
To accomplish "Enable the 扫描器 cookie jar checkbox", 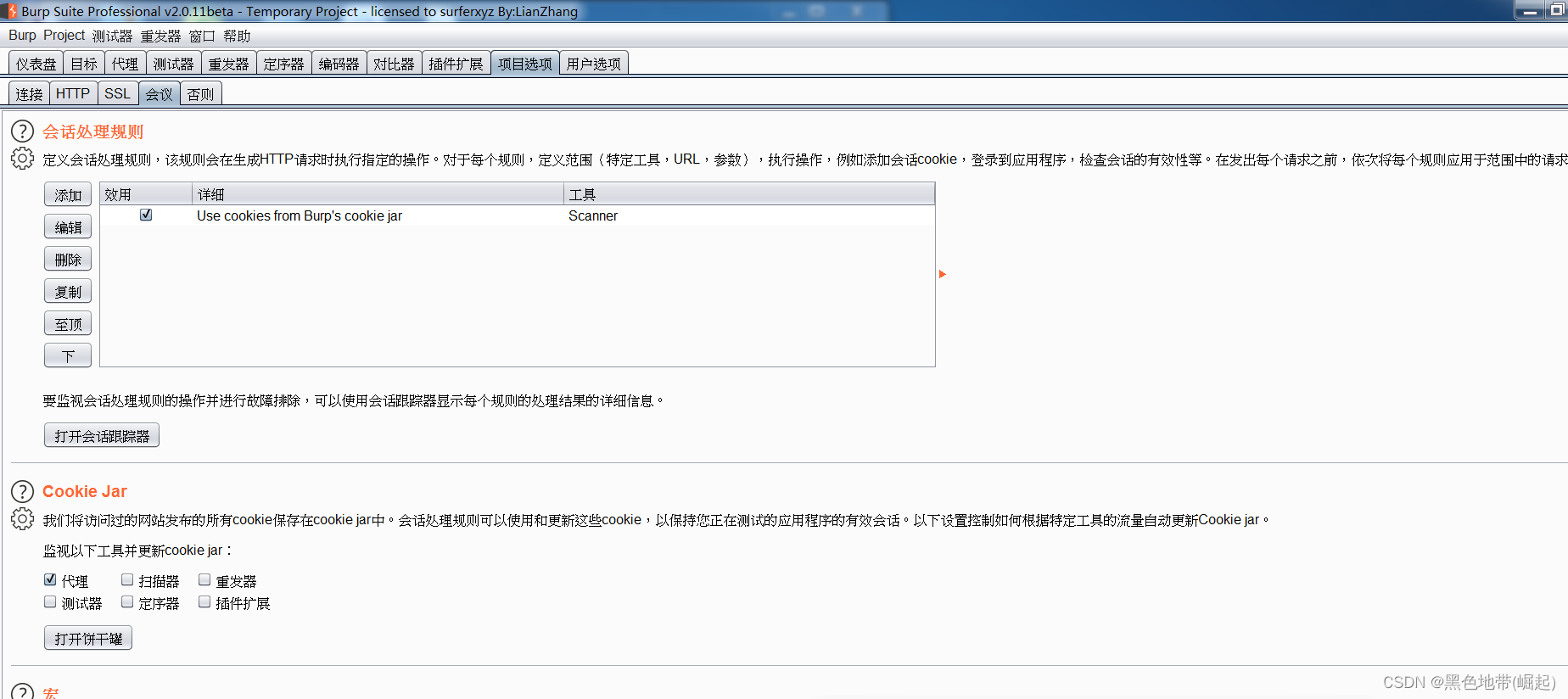I will (x=127, y=580).
